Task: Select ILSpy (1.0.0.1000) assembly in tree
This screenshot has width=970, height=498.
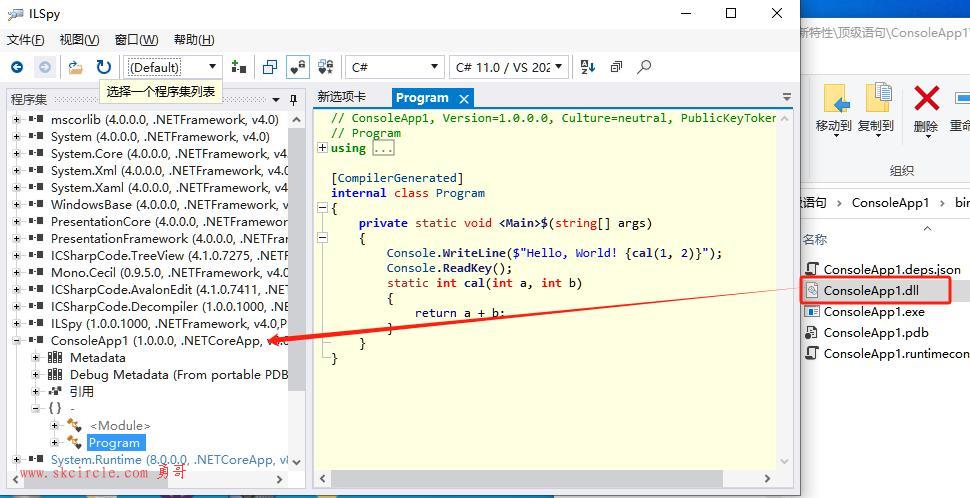Action: (x=169, y=324)
